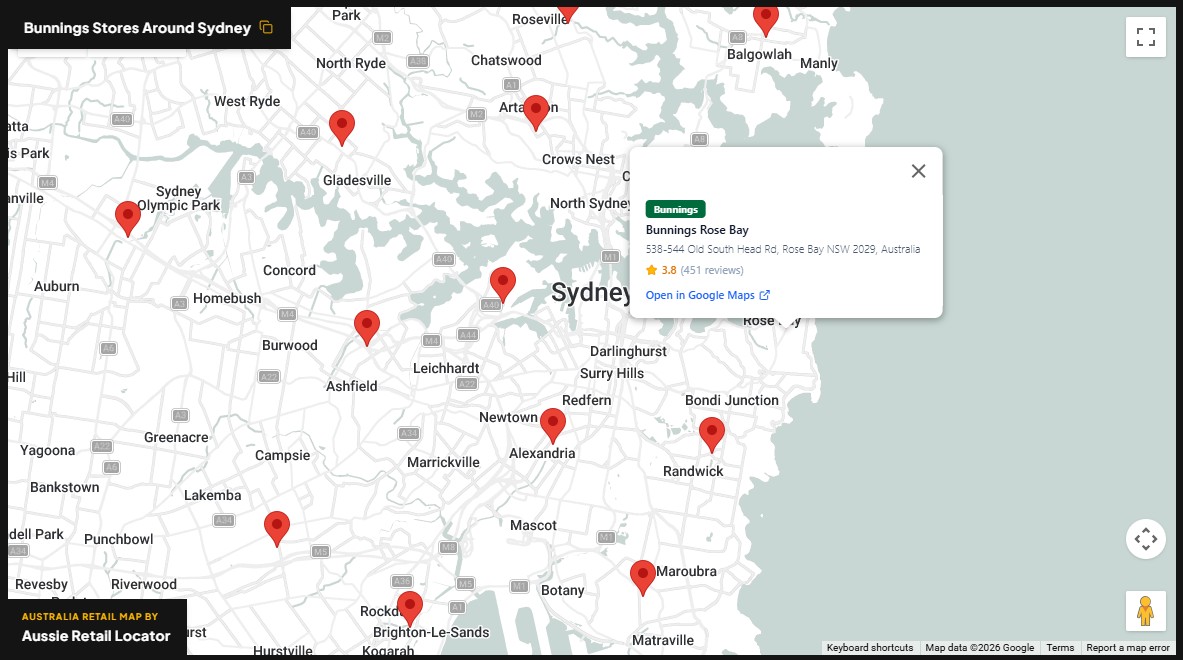The image size is (1183, 660).
Task: Select the Street View pegman
Action: pos(1145,611)
